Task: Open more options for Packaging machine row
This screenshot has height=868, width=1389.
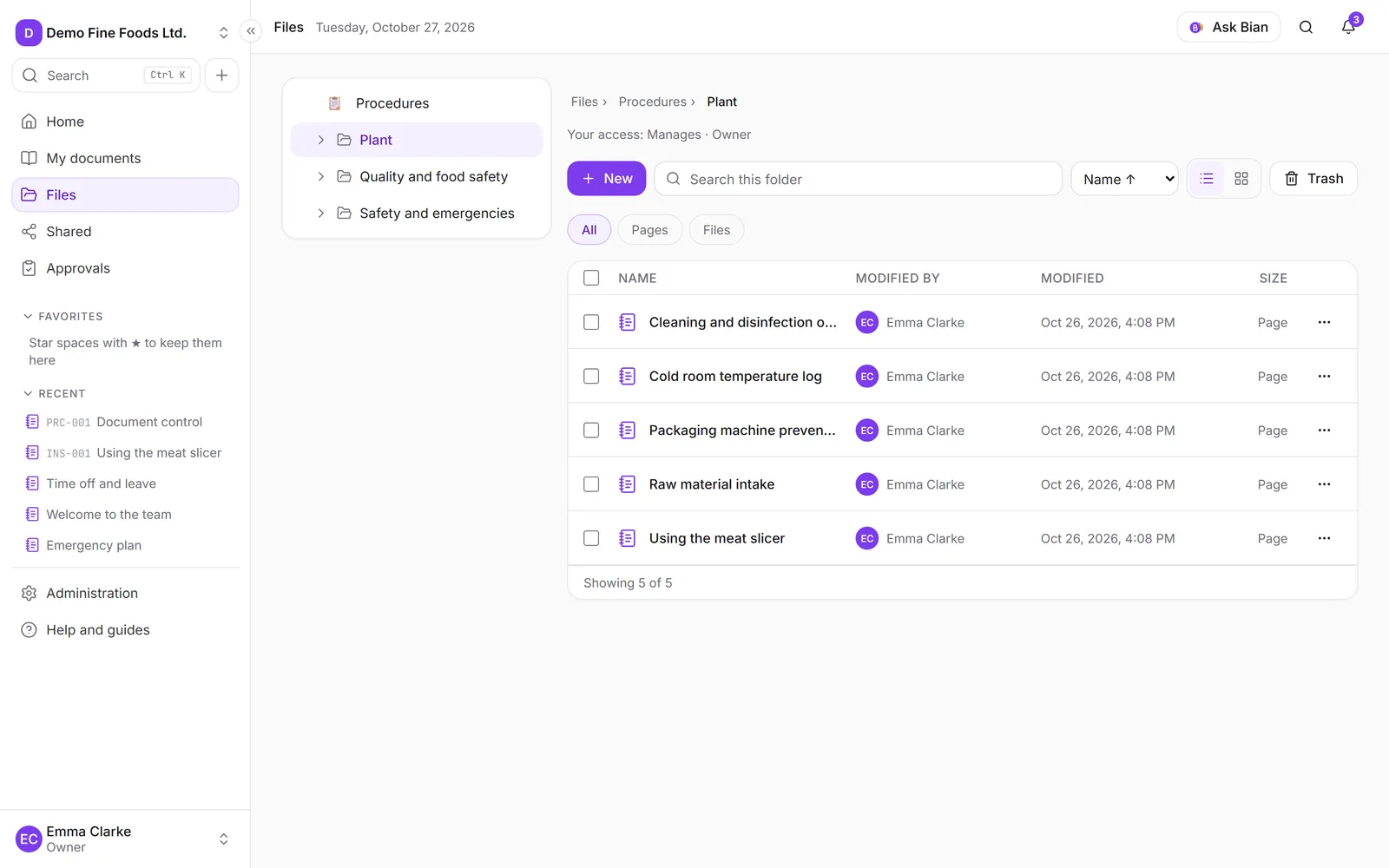Action: (1324, 431)
